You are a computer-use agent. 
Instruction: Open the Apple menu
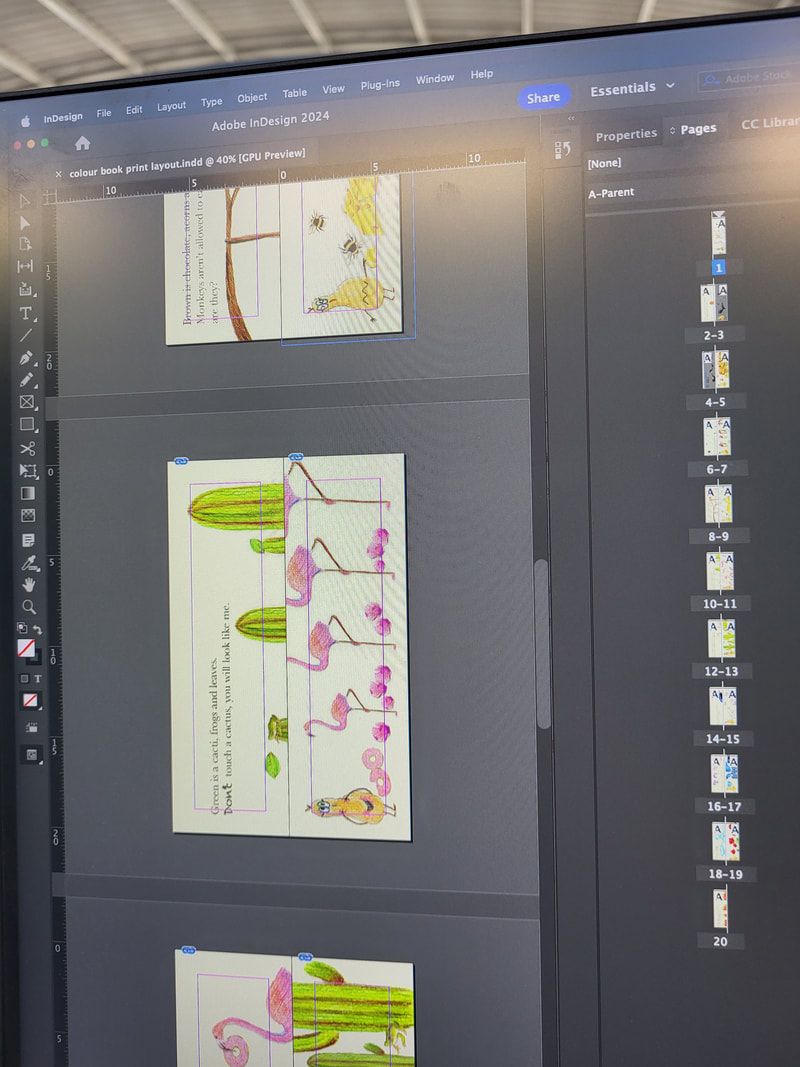click(x=25, y=121)
